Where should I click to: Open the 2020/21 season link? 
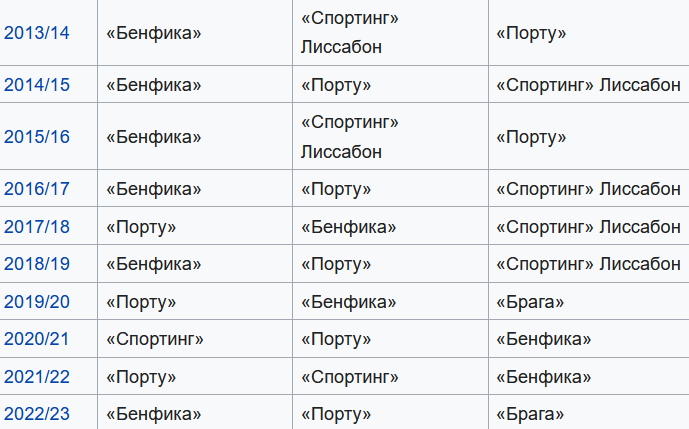[36, 339]
